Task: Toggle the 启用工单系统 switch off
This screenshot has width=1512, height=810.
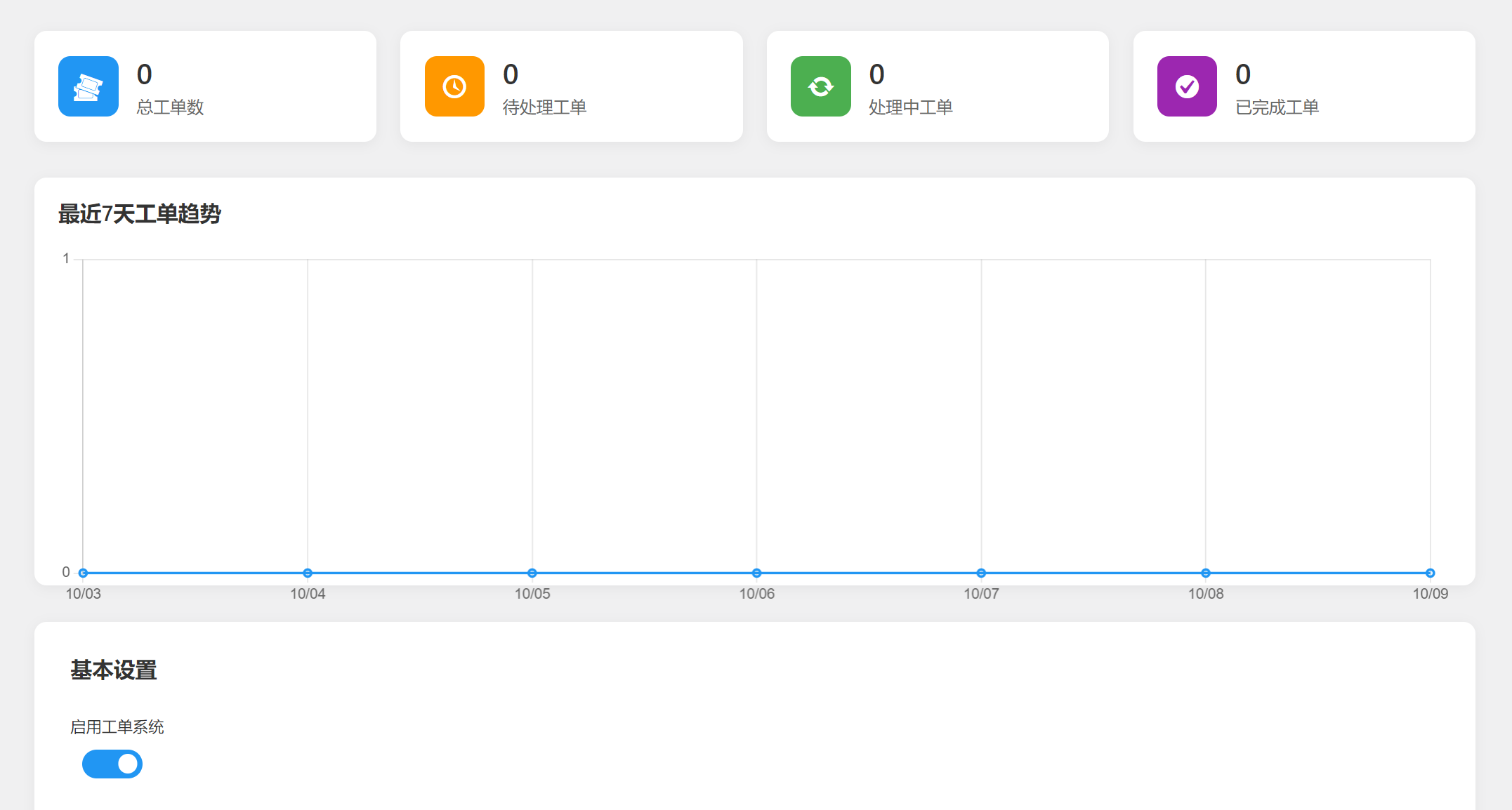Action: click(112, 764)
